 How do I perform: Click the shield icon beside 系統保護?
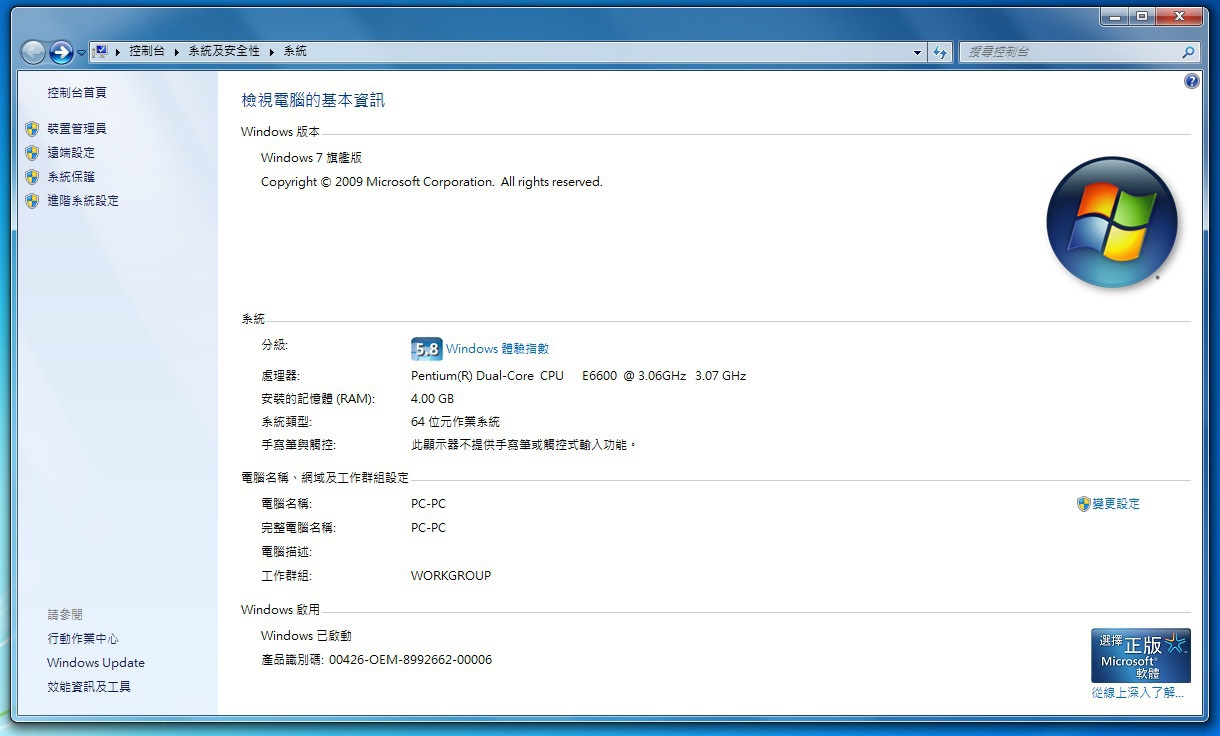(x=32, y=177)
